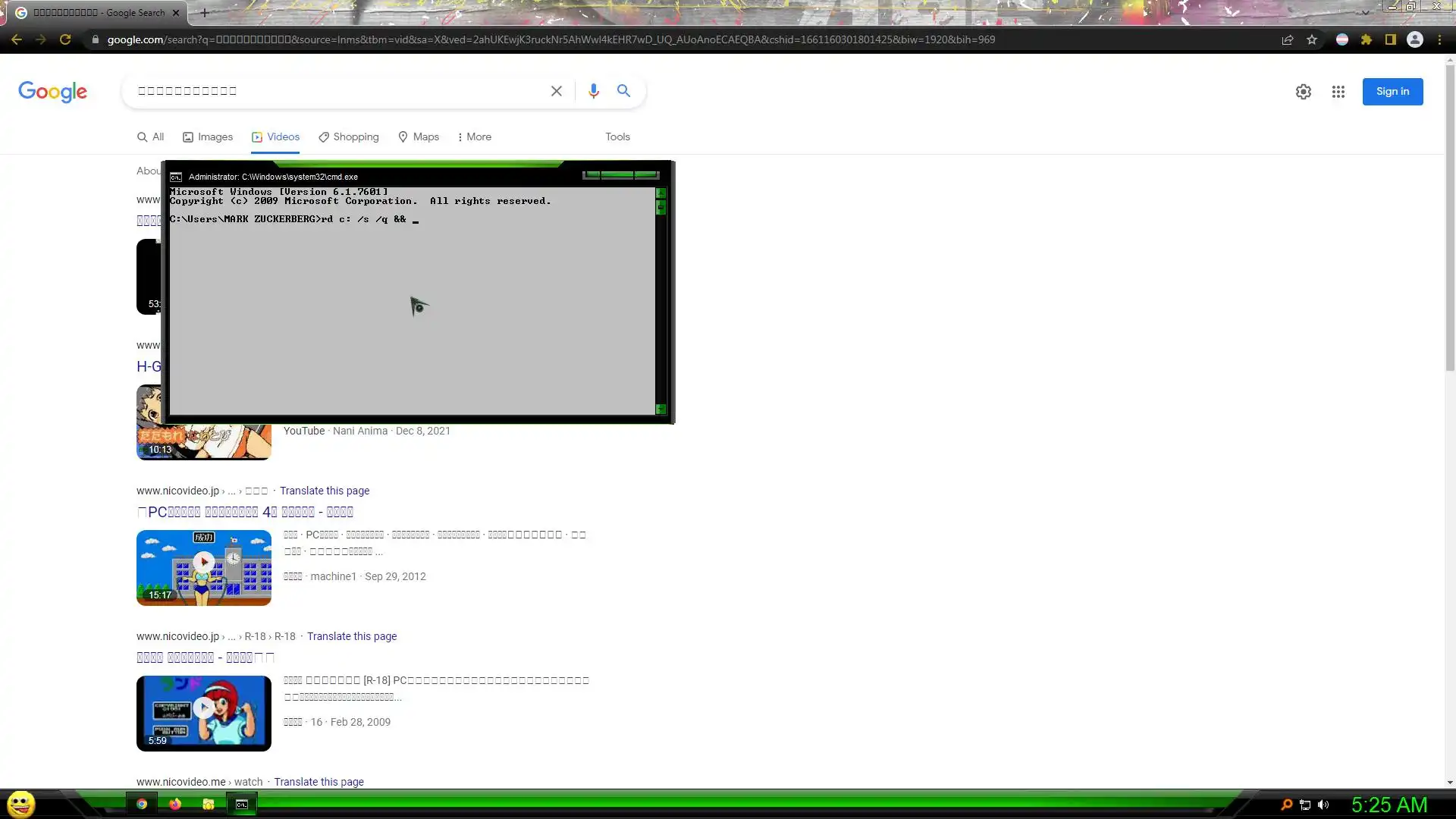Expand the More search filters menu
The width and height of the screenshot is (1456, 819).
point(474,136)
